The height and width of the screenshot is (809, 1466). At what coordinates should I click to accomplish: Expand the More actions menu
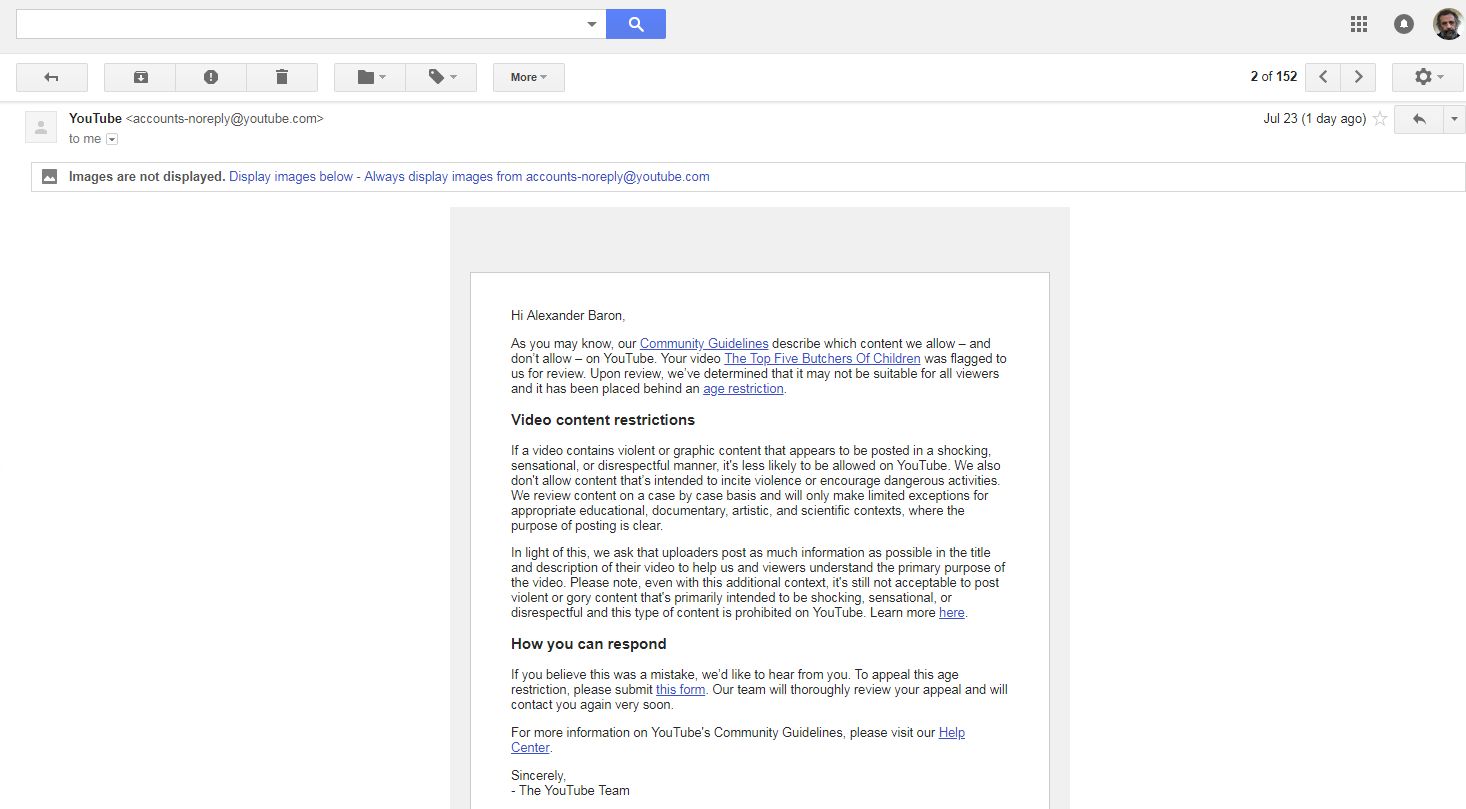point(528,77)
